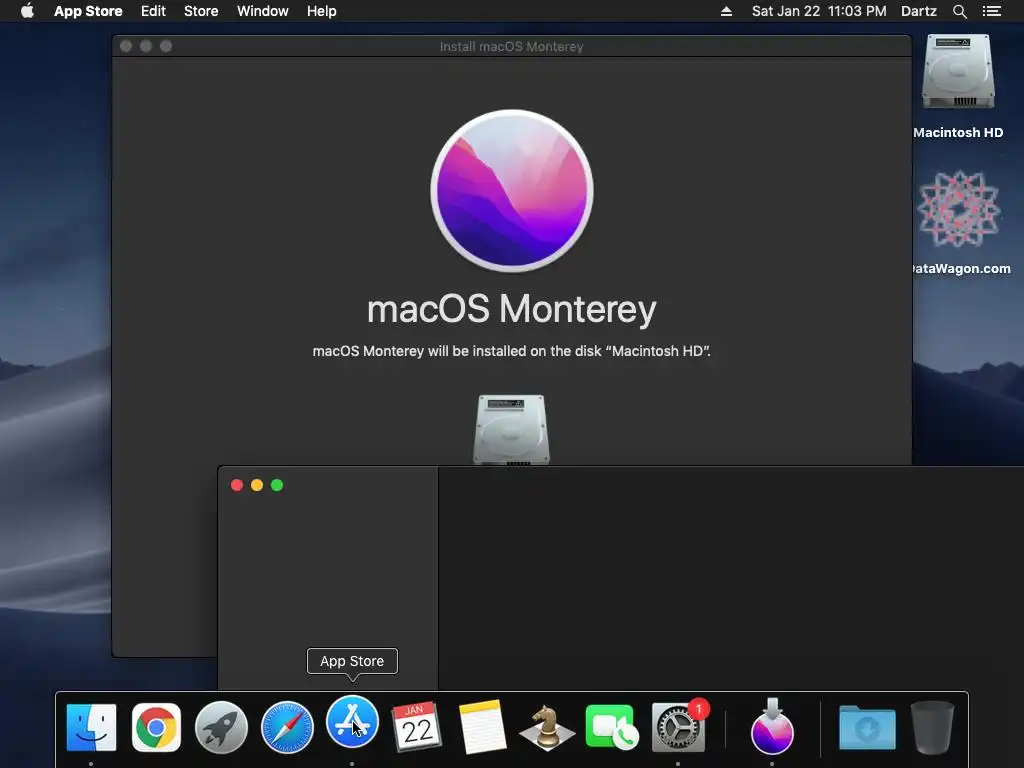The image size is (1024, 768).
Task: Open the Help menu
Action: (322, 11)
